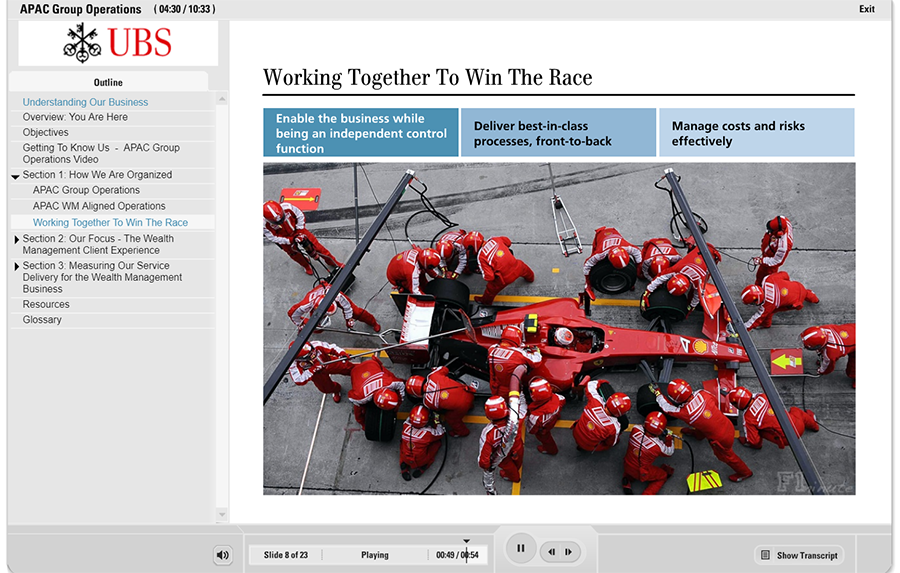Open Understanding Our Business in outline
The width and height of the screenshot is (900, 573).
click(85, 102)
